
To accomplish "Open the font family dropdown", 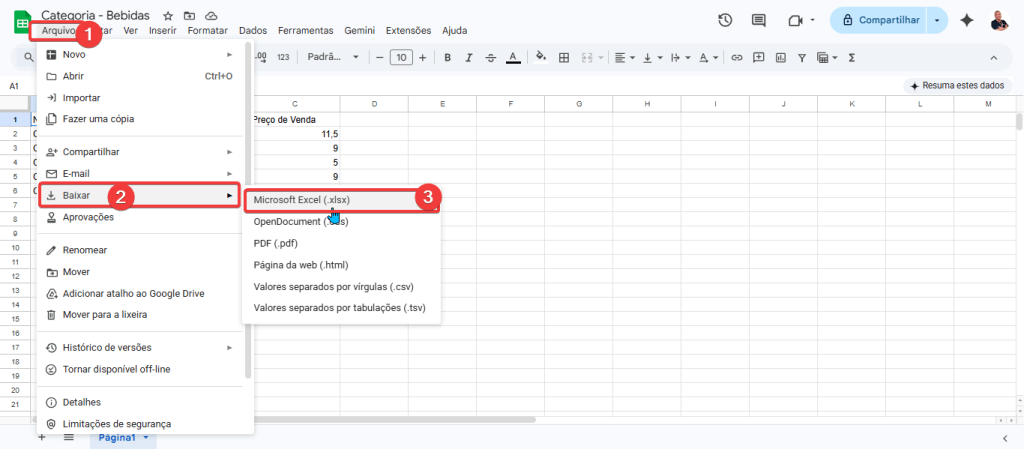I will tap(333, 57).
